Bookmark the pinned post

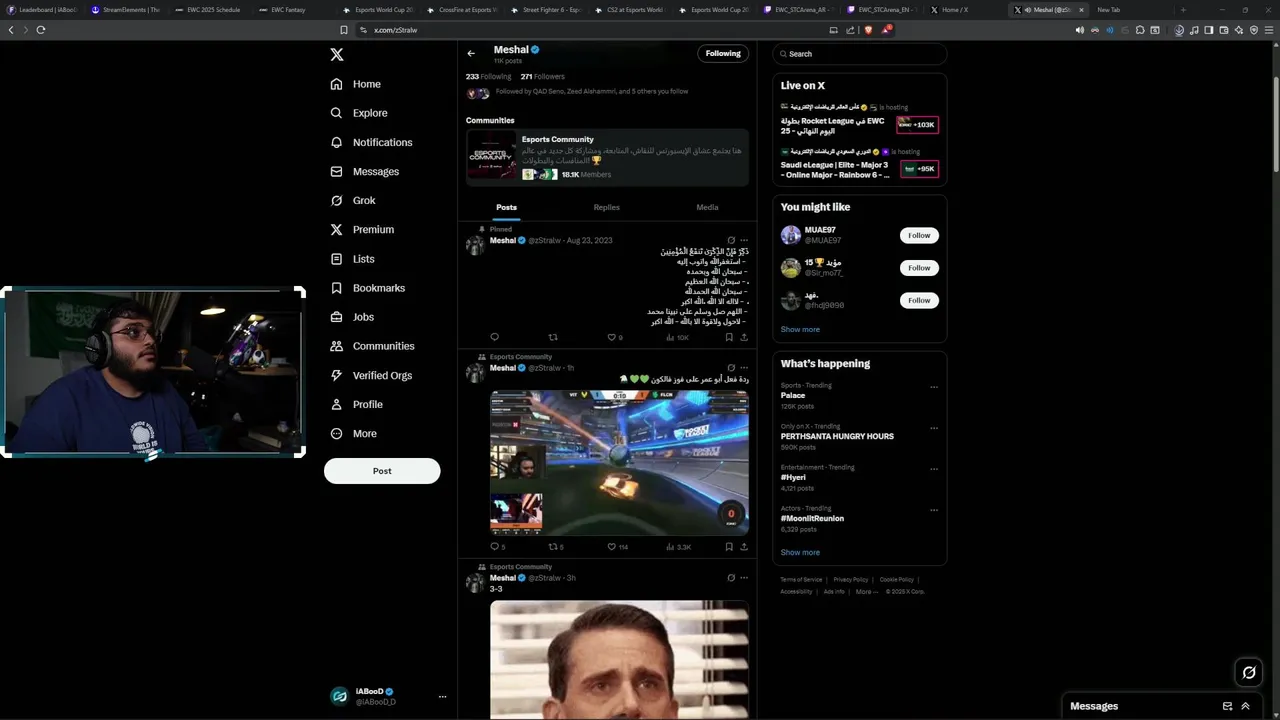pyautogui.click(x=729, y=337)
